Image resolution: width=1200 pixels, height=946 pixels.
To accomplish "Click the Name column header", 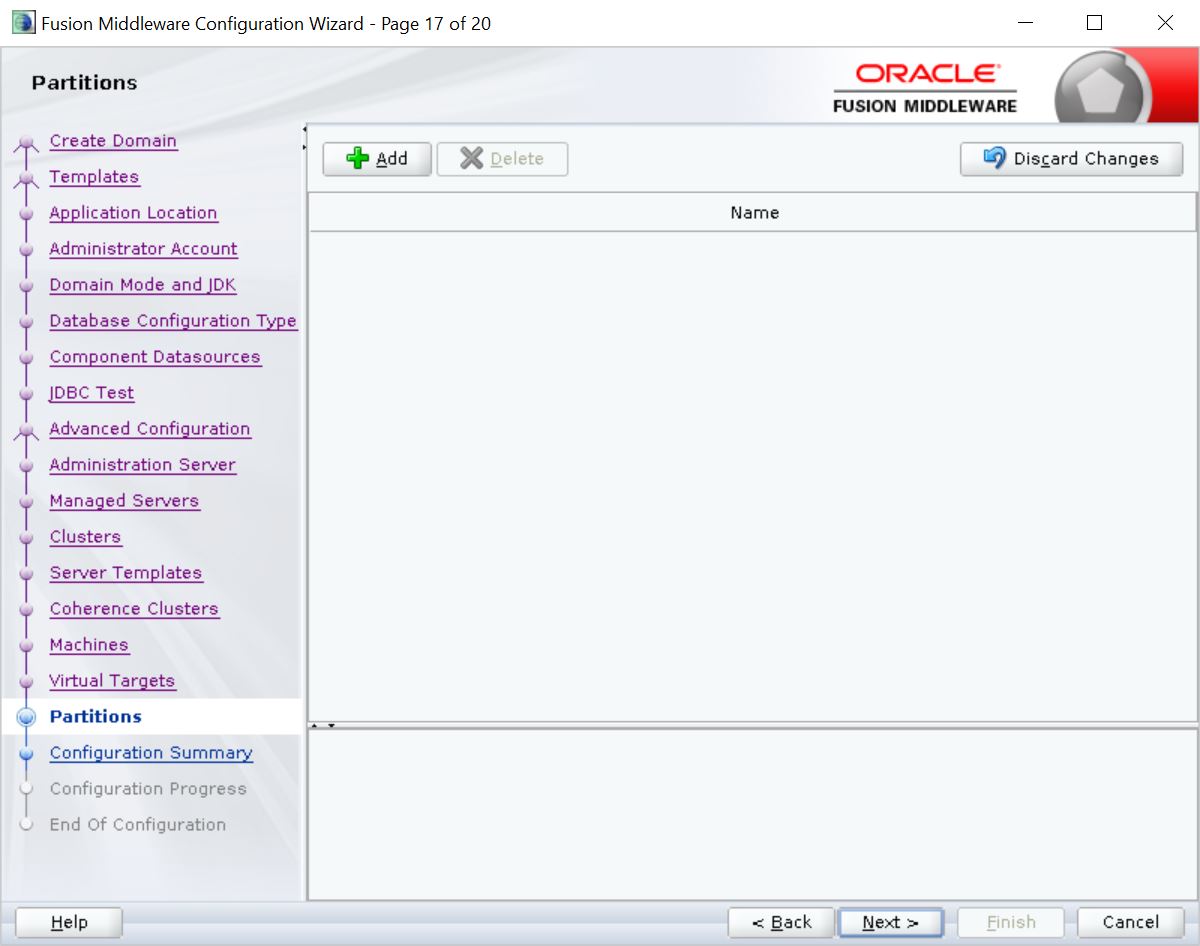I will tap(753, 212).
